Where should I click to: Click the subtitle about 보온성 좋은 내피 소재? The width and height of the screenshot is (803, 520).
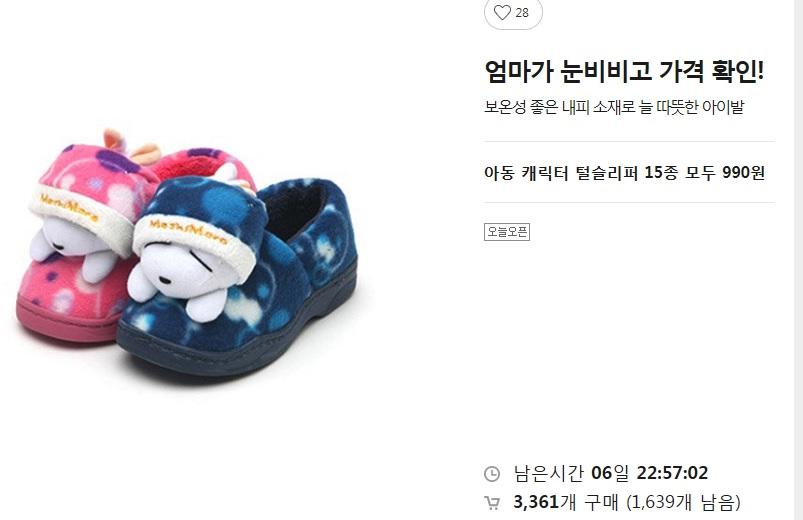coord(614,107)
